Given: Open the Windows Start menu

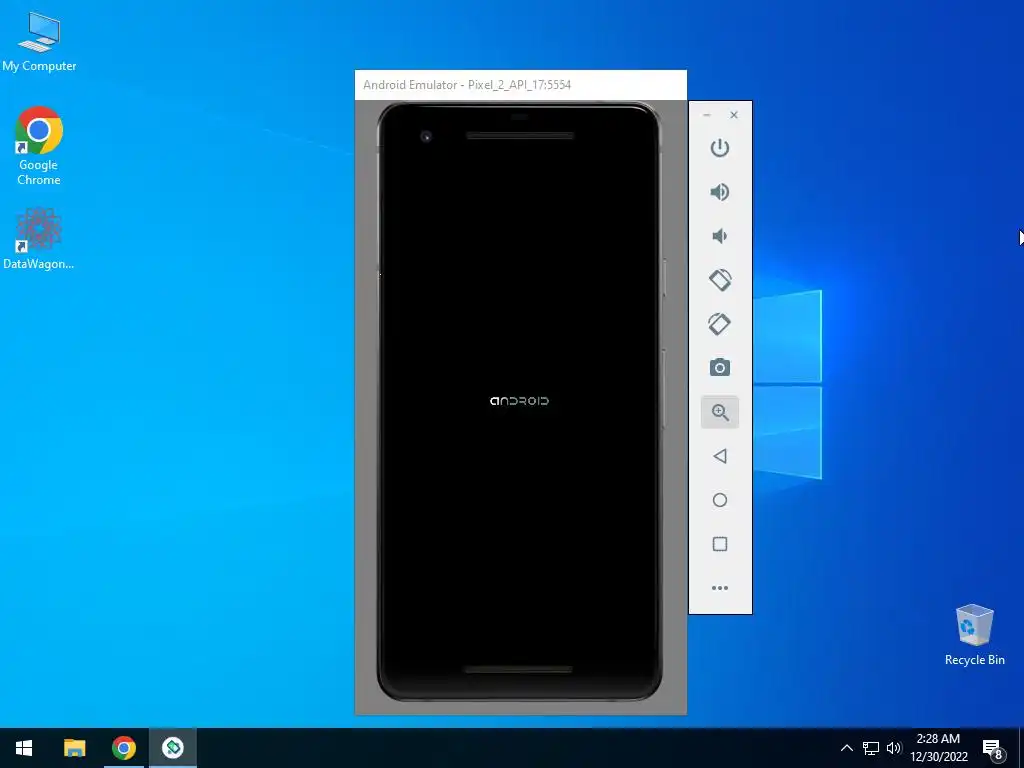Looking at the screenshot, I should click(24, 748).
